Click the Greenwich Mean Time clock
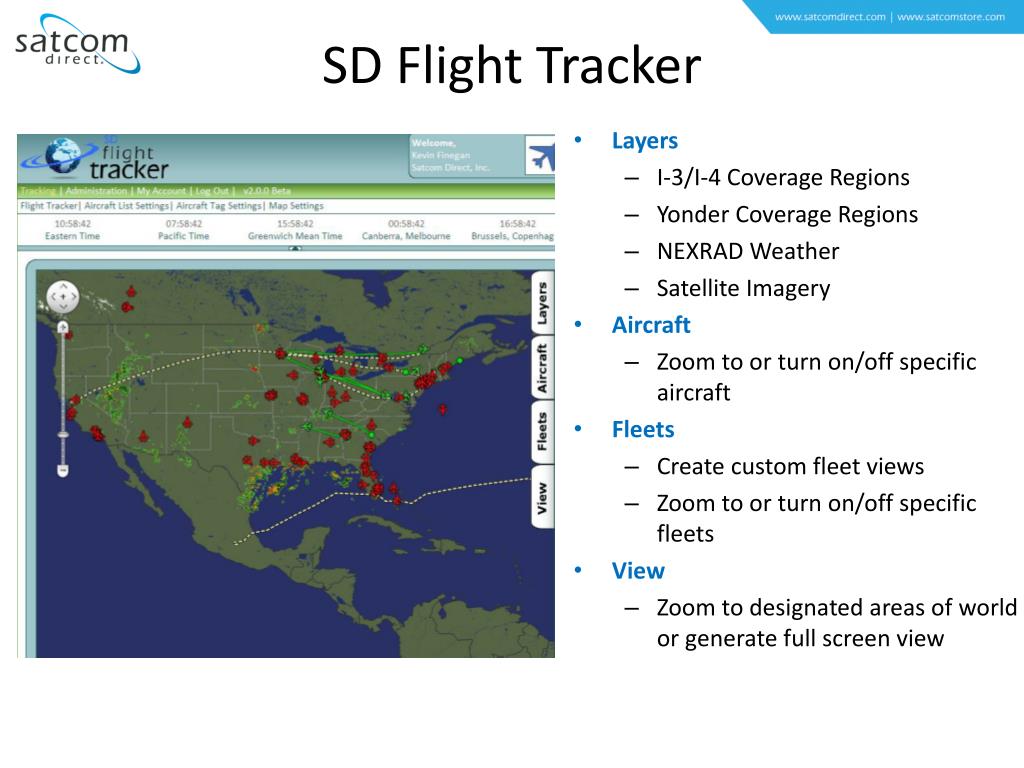 tap(295, 230)
